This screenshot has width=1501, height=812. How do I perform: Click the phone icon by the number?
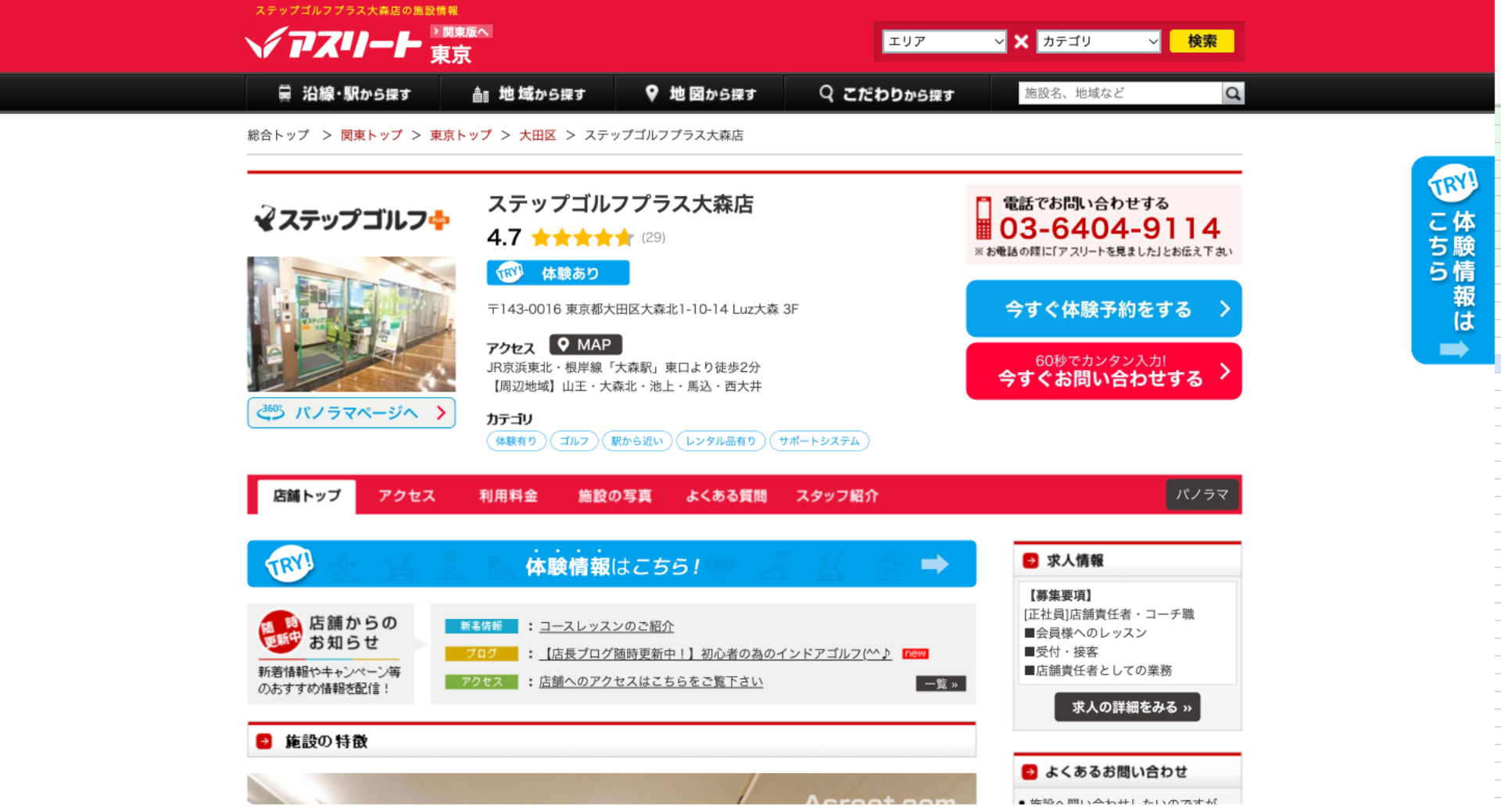tap(983, 218)
